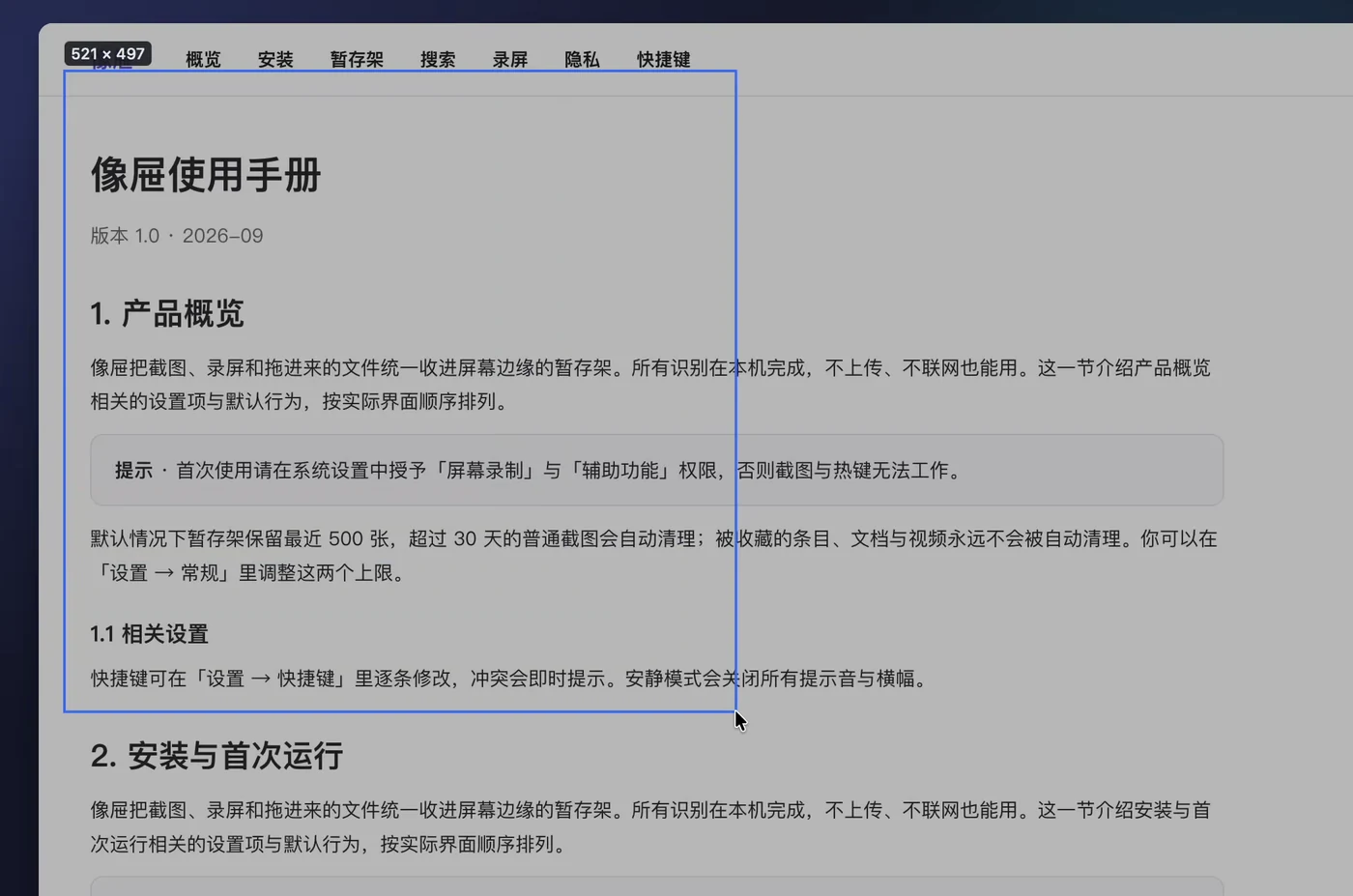
Task: Click the version line 版本 1.0 · 2026–09
Action: (177, 236)
